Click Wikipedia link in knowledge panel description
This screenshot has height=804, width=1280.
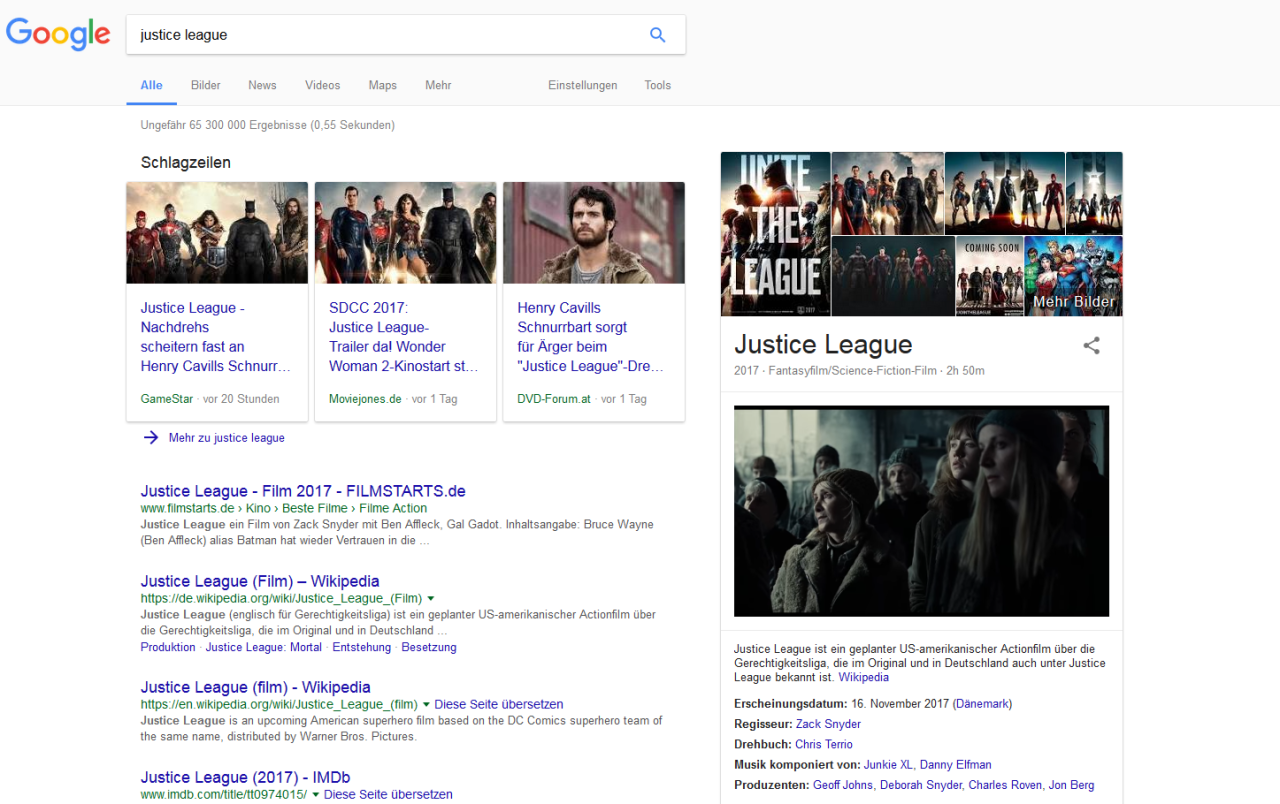click(x=864, y=677)
